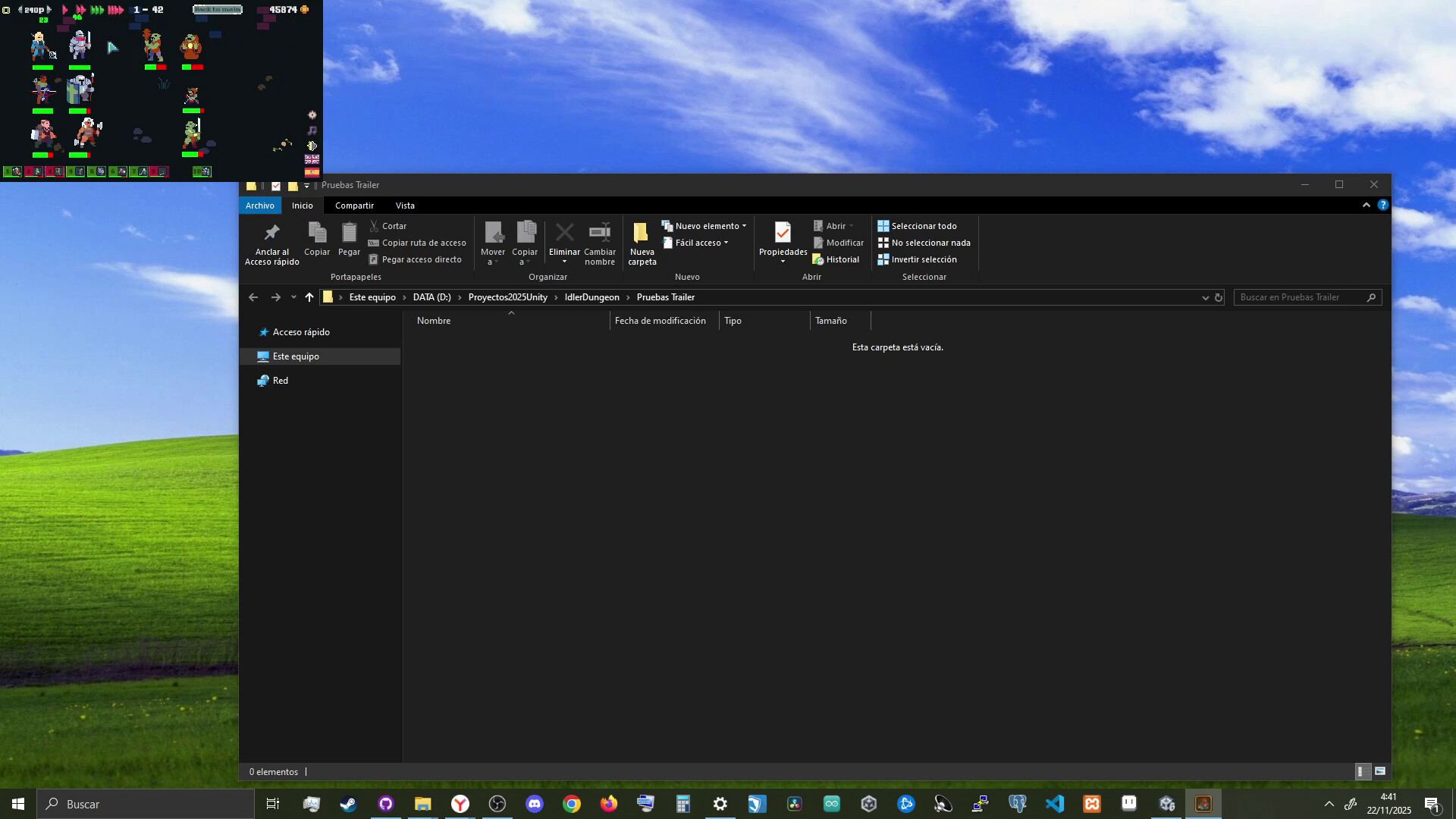The image size is (1456, 819).
Task: Toggle the game music note icon
Action: click(x=312, y=130)
